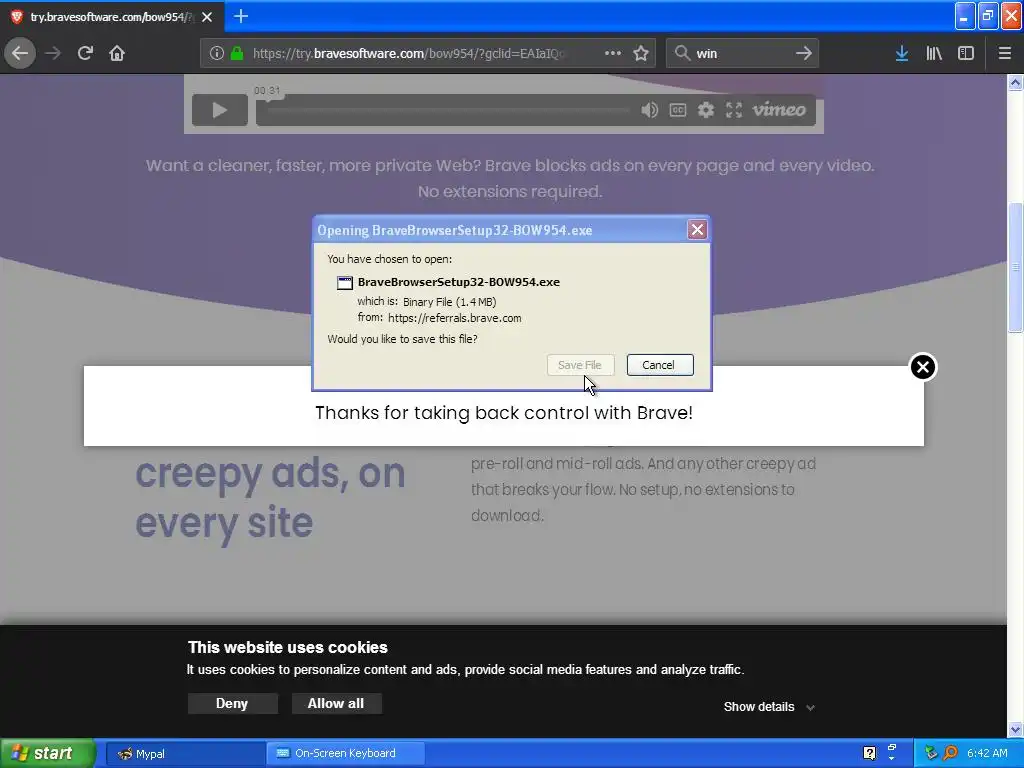This screenshot has width=1024, height=768.
Task: Open the Vimeo logo link
Action: coord(779,109)
